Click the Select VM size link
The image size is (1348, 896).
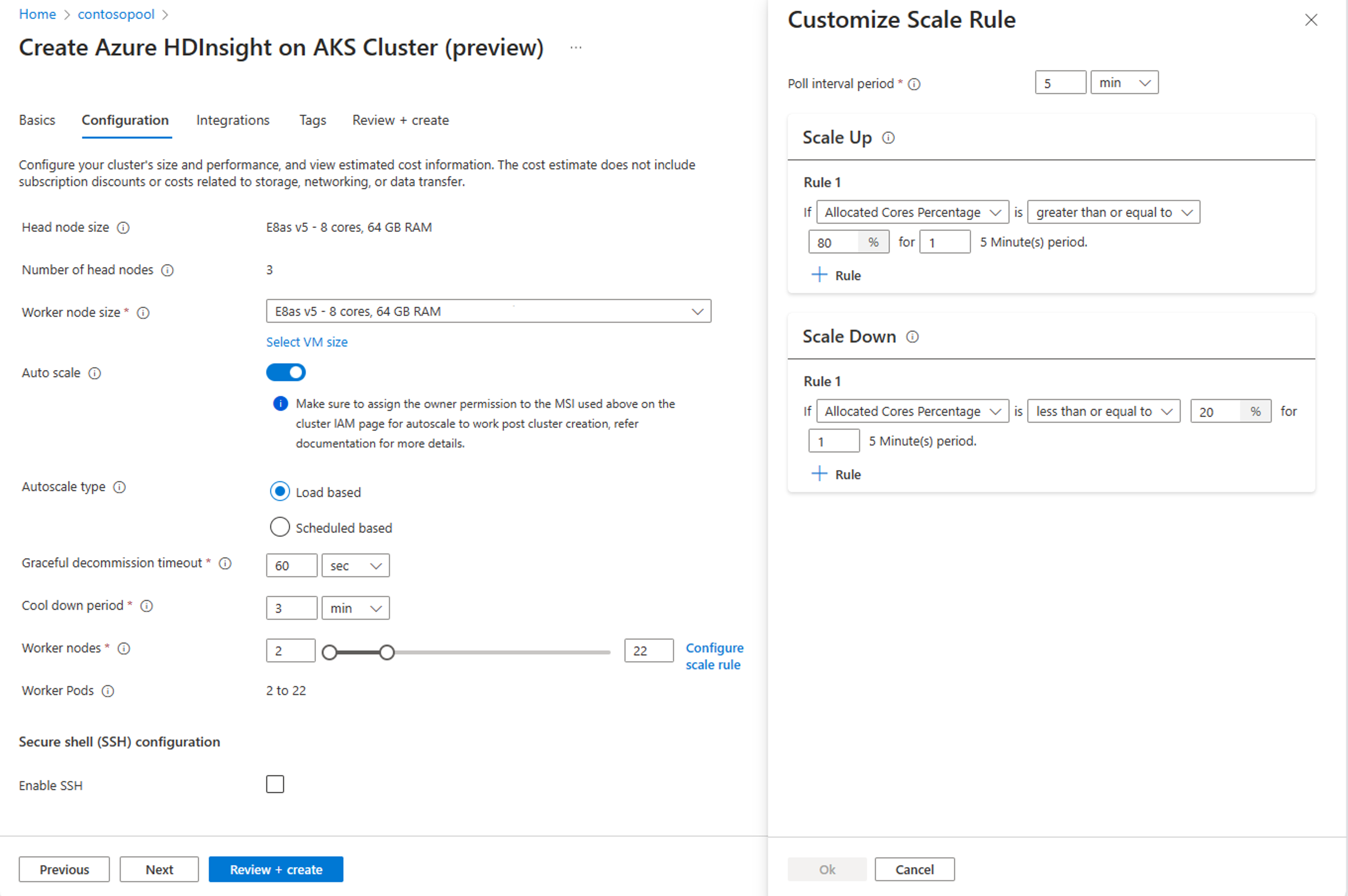coord(307,342)
